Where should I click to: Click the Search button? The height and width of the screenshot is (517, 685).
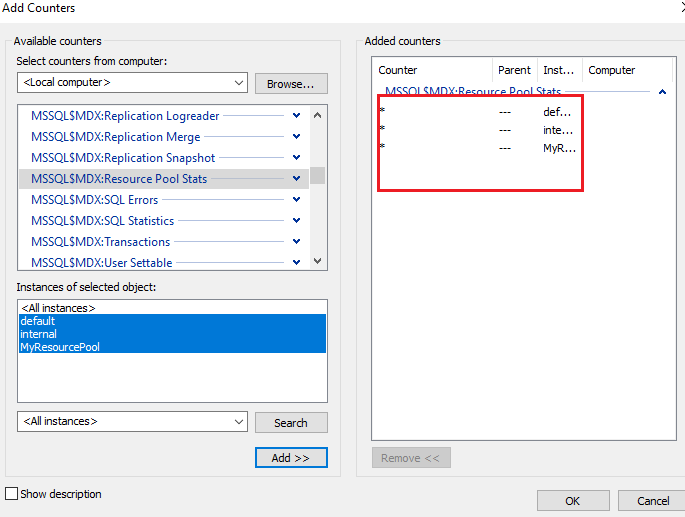291,423
